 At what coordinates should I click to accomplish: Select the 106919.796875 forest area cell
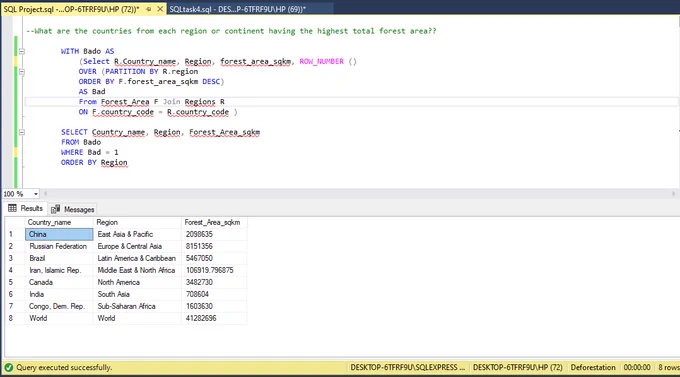214,270
